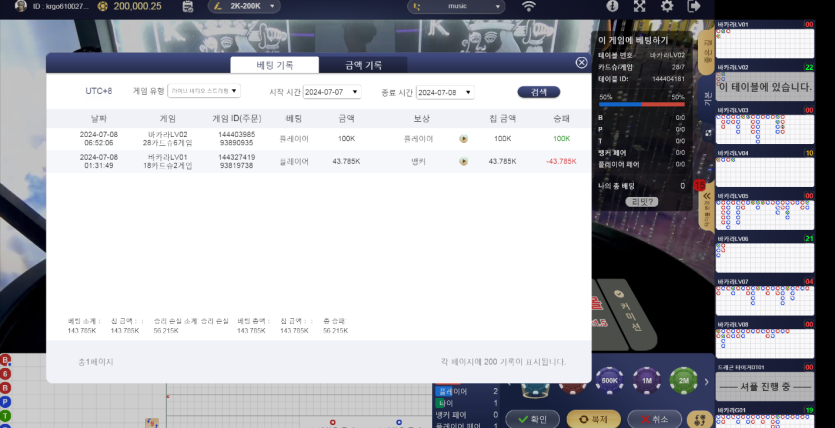Switch to the 금액 기록 tab
Image resolution: width=835 pixels, height=428 pixels.
363,65
